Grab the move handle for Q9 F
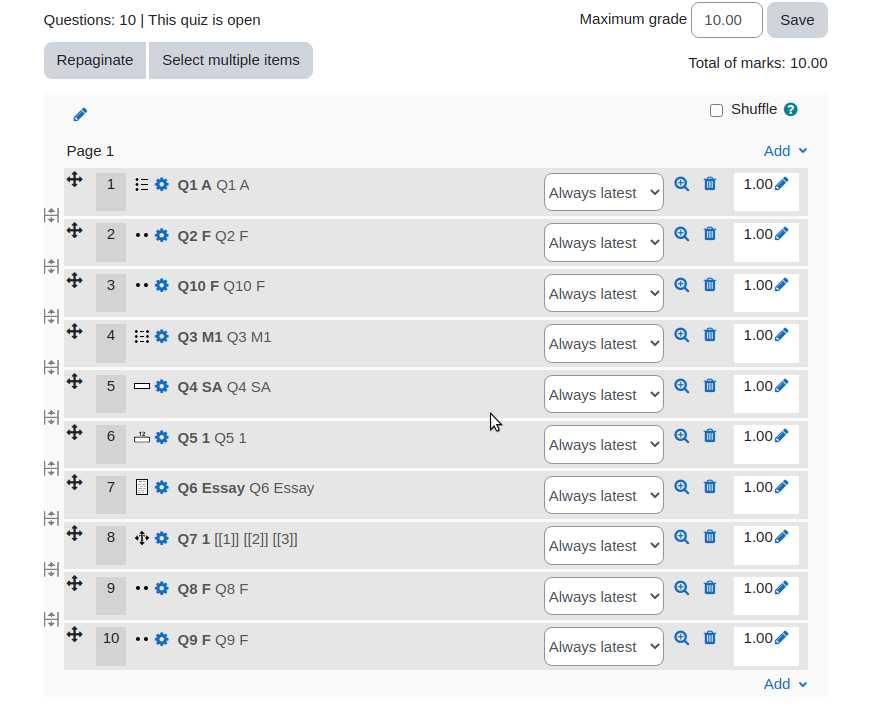Screen dimensions: 875x714 tap(75, 635)
